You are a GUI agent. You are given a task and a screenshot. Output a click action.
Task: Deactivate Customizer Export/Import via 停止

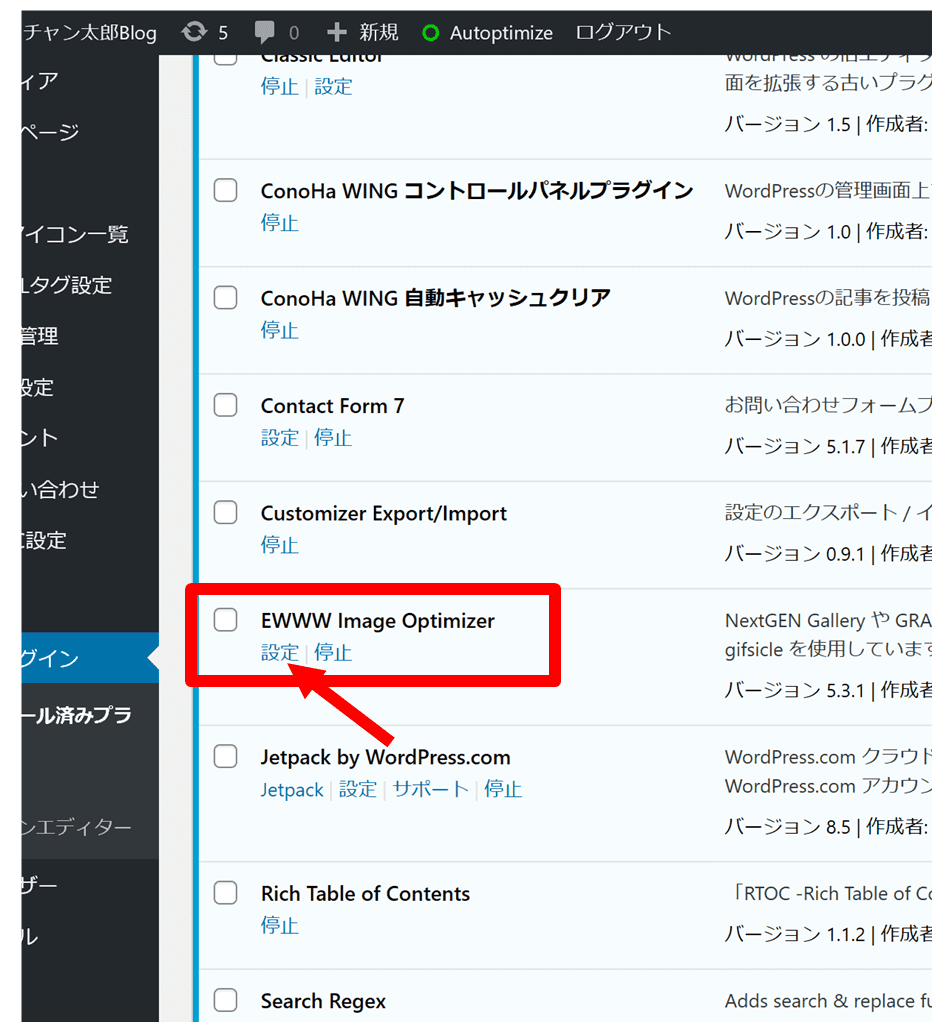click(279, 545)
